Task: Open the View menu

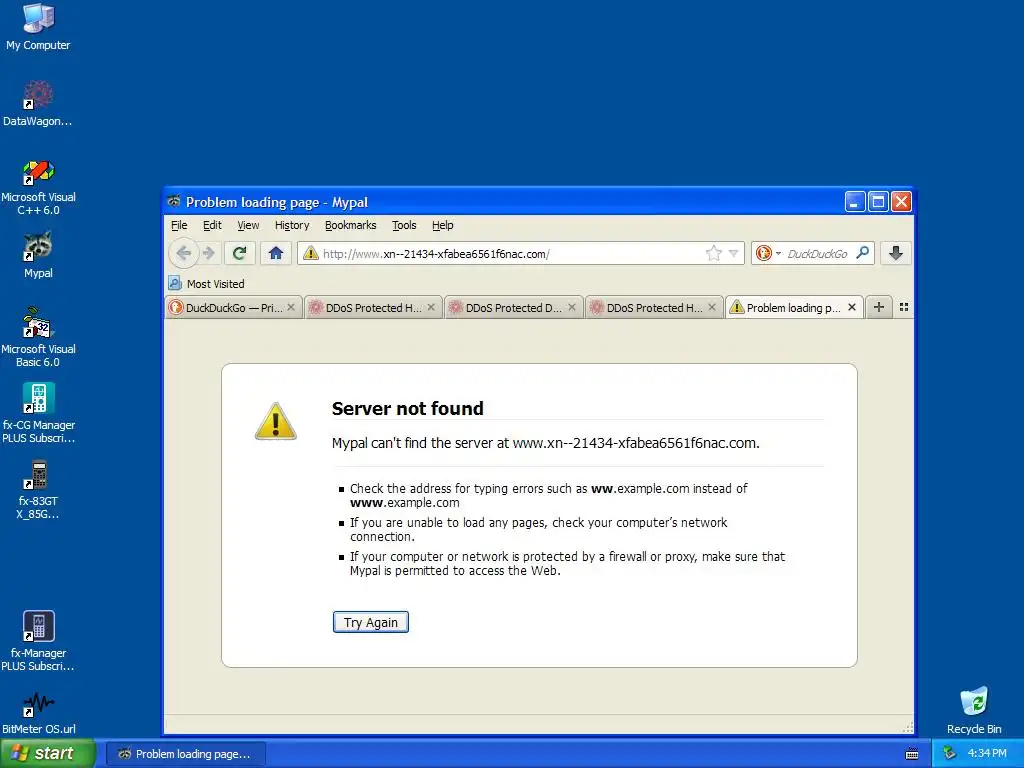Action: 248,225
